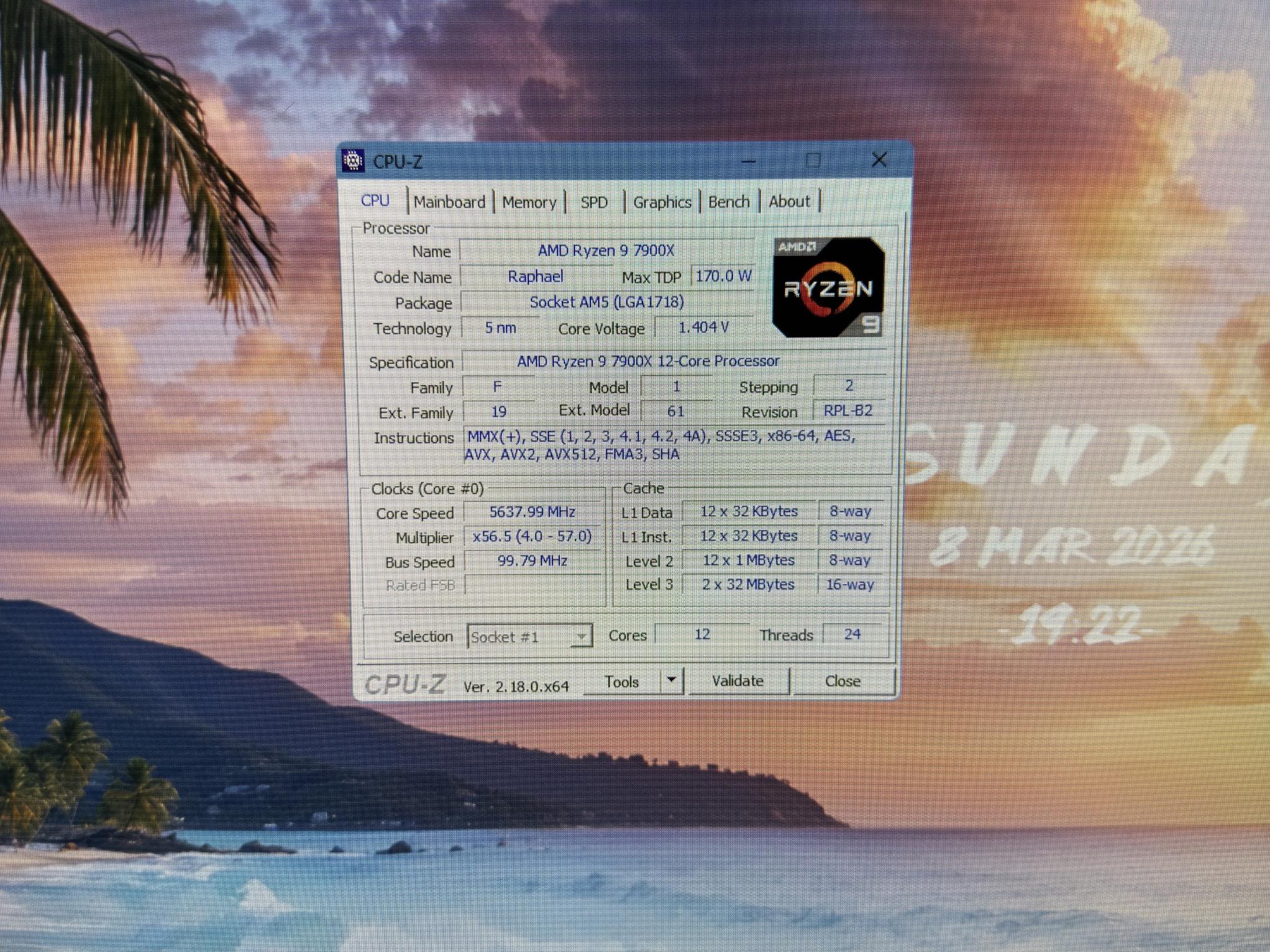The height and width of the screenshot is (952, 1270).
Task: Click the 5 nm technology value
Action: pyautogui.click(x=500, y=328)
